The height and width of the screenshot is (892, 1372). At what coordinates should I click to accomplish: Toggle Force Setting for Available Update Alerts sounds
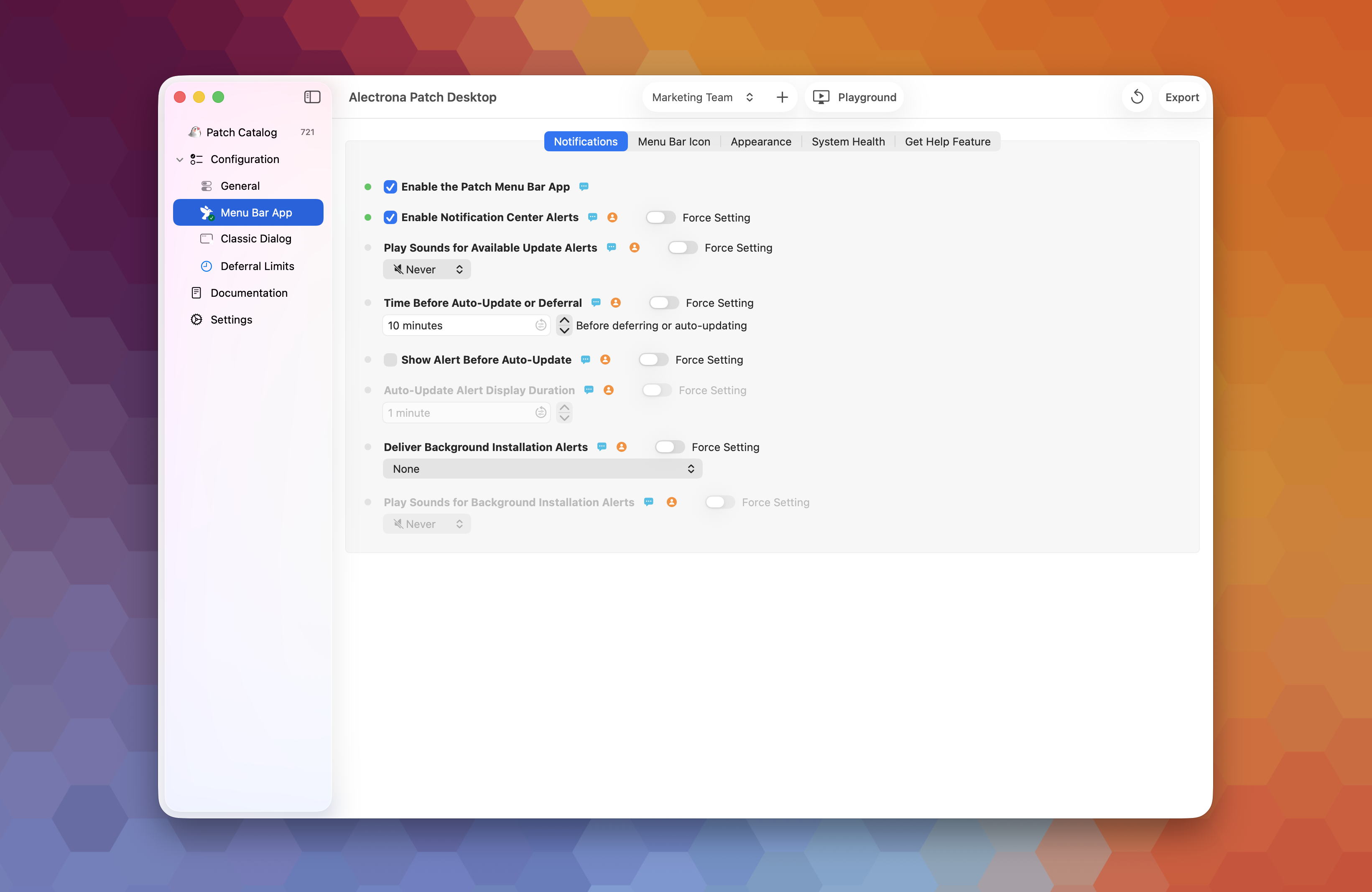(x=683, y=247)
